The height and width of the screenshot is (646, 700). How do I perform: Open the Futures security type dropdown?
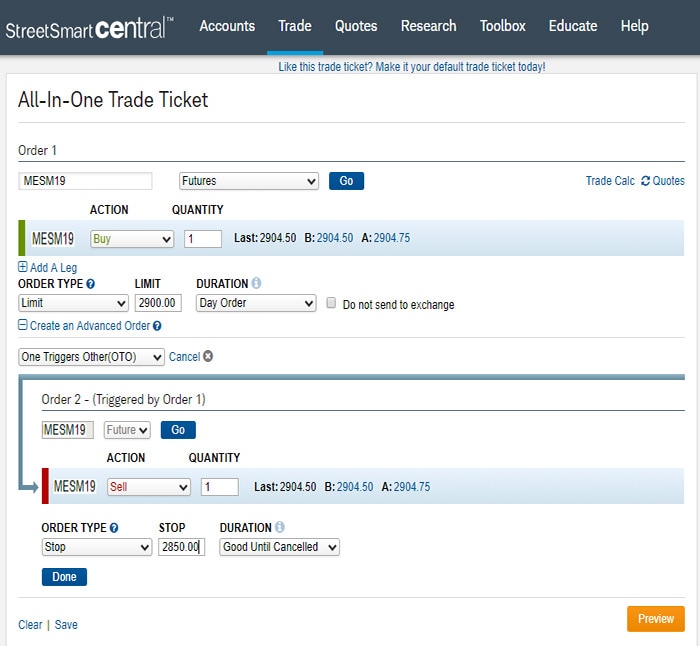[x=248, y=181]
